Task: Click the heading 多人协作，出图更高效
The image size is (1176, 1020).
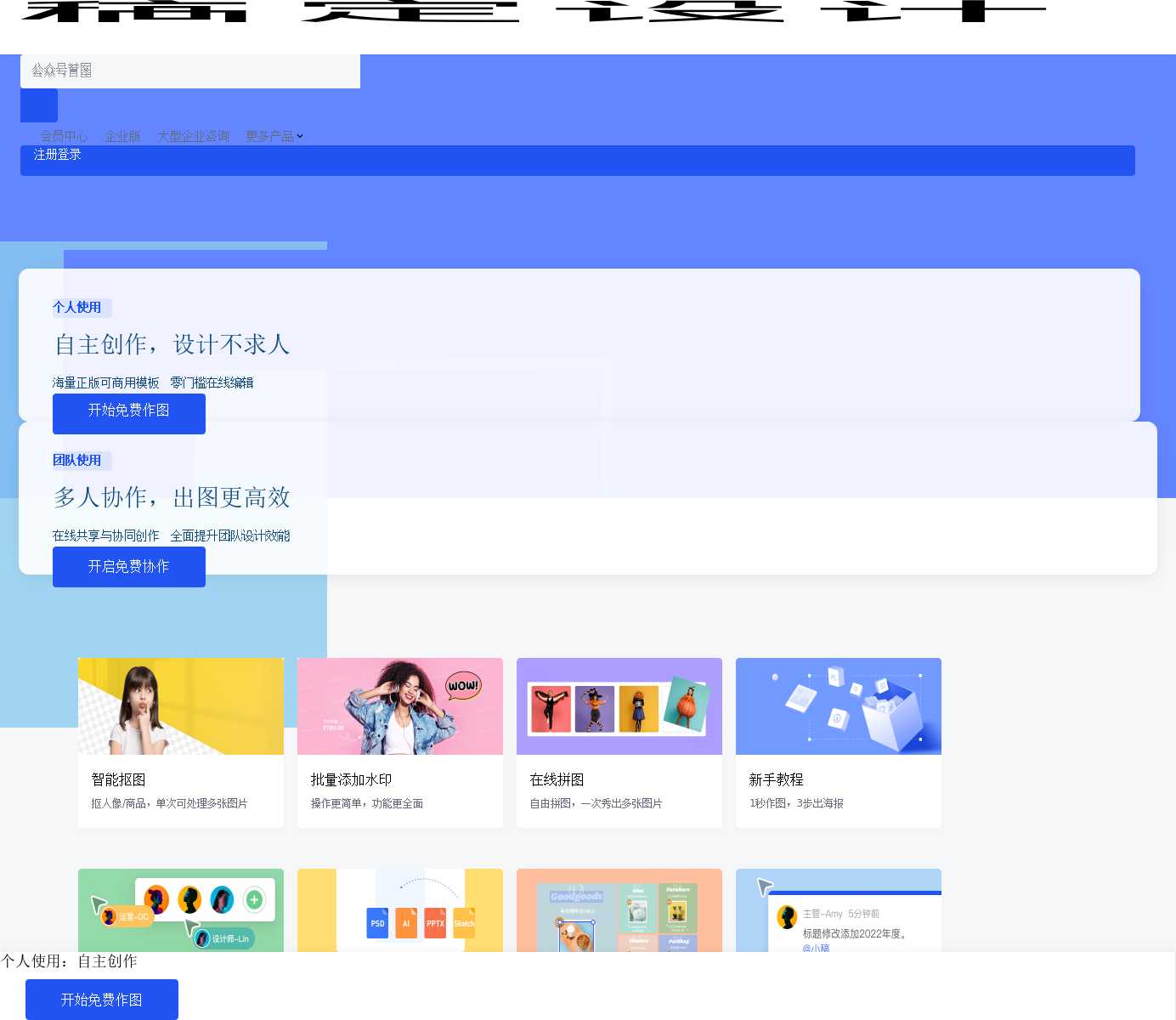Action: (x=172, y=497)
